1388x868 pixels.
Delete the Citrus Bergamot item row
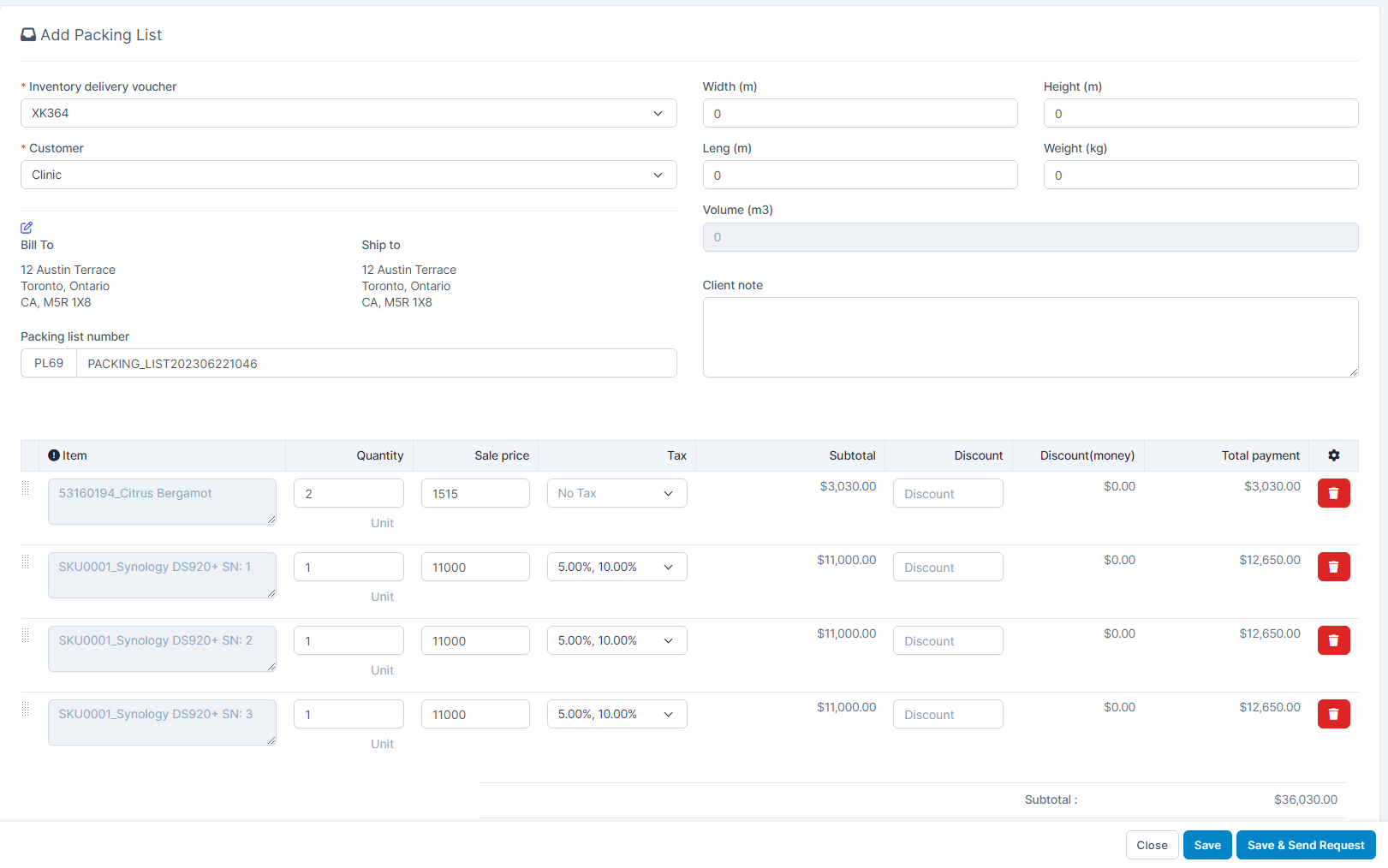tap(1332, 493)
